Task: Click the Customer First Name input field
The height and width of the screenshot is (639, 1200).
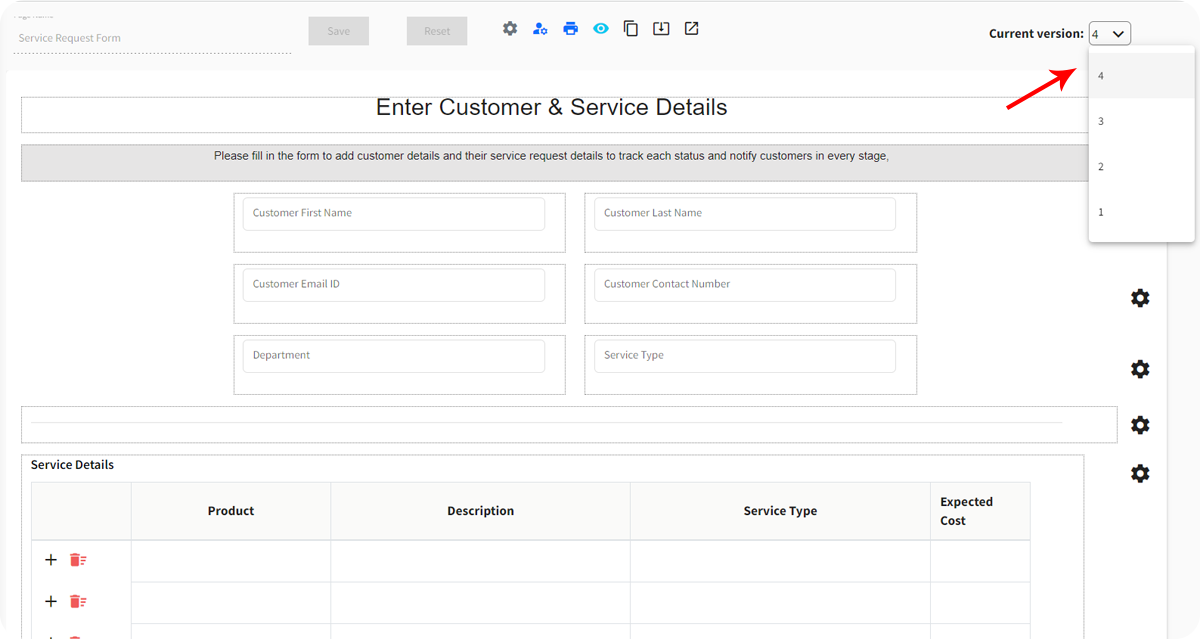Action: click(392, 213)
